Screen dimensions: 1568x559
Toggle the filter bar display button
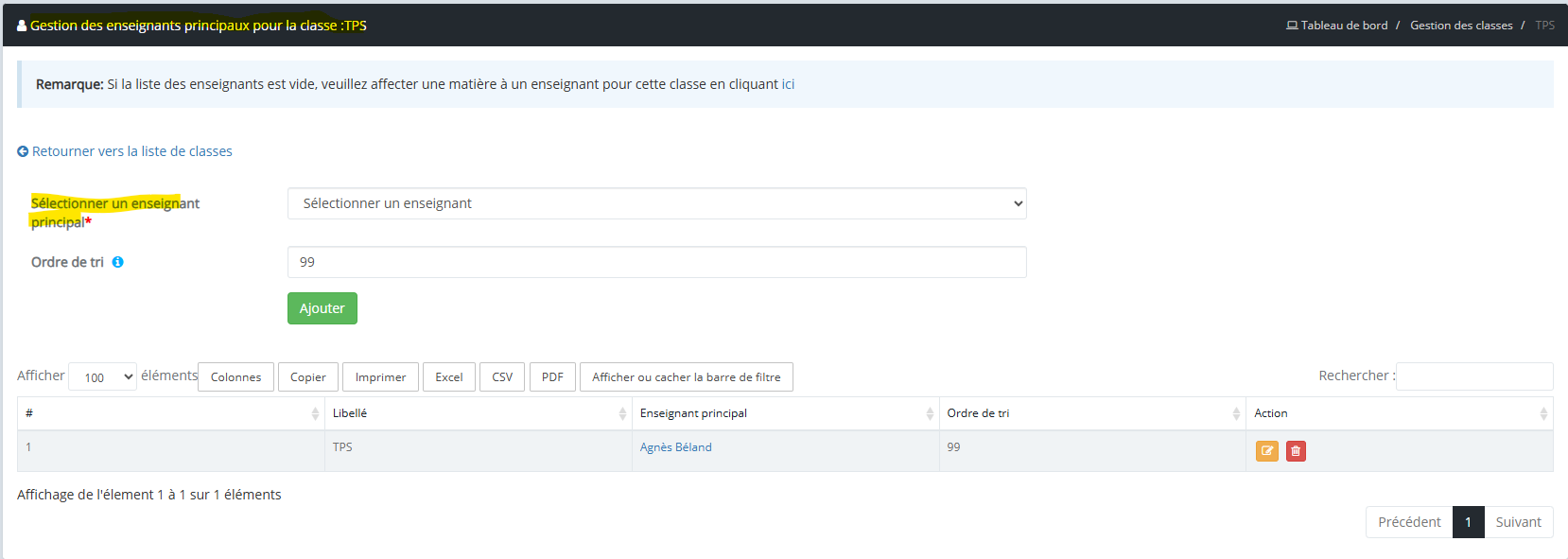click(x=686, y=376)
